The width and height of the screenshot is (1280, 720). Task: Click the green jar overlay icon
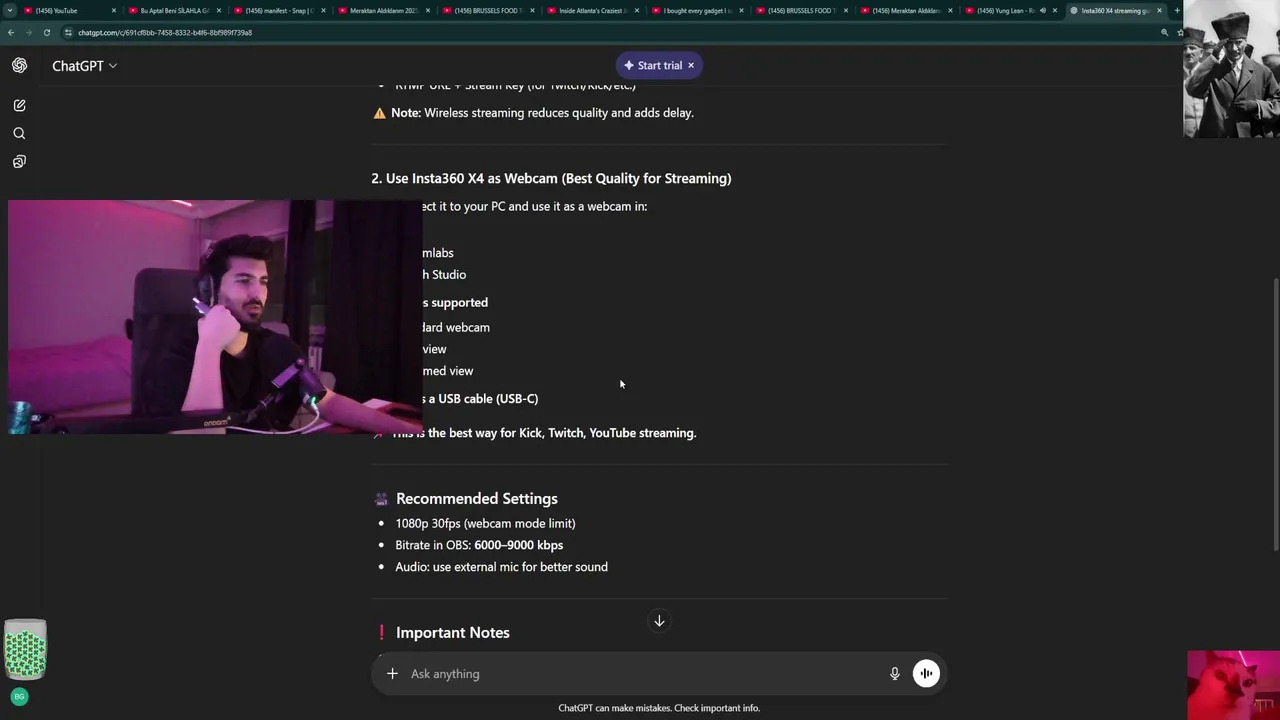[25, 650]
